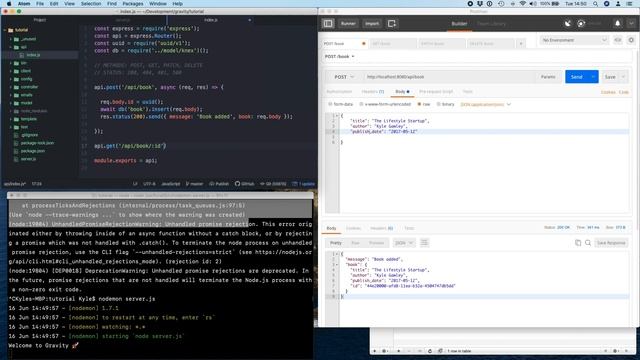This screenshot has width=640, height=360.
Task: Open Postman header far-right chevron menu
Action: [x=631, y=24]
